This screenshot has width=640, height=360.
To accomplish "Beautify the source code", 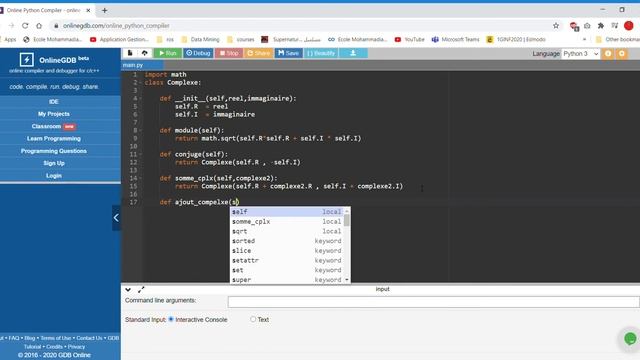I will pos(321,53).
